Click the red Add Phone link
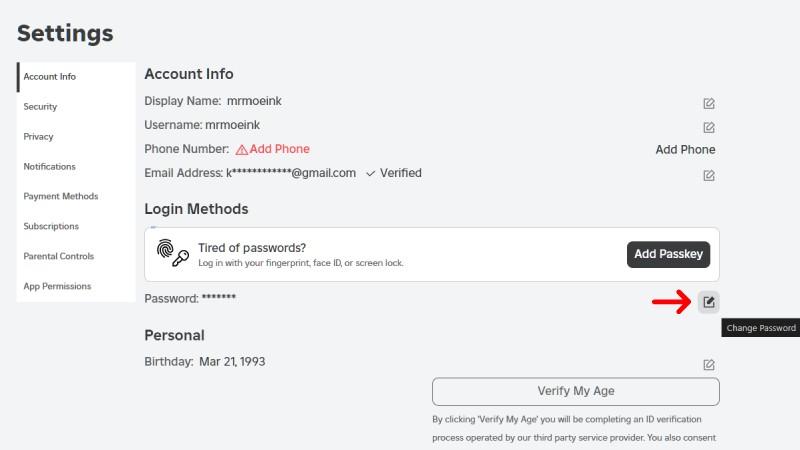This screenshot has height=450, width=800. click(279, 149)
